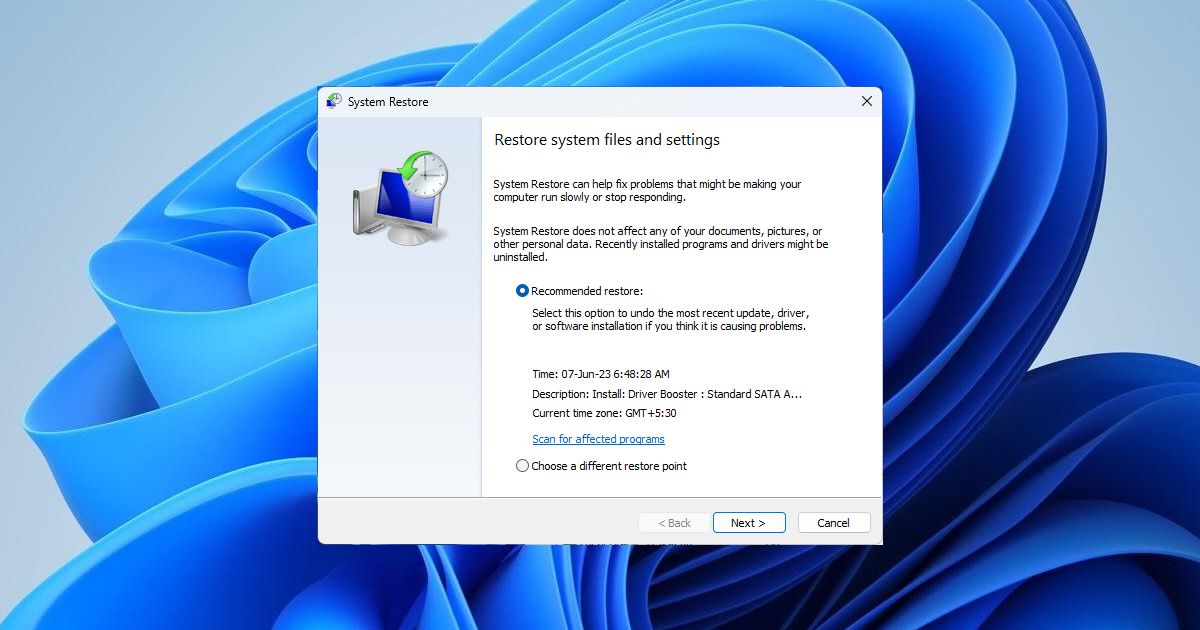Click the Current time zone GMT+5:30 line

click(x=604, y=413)
